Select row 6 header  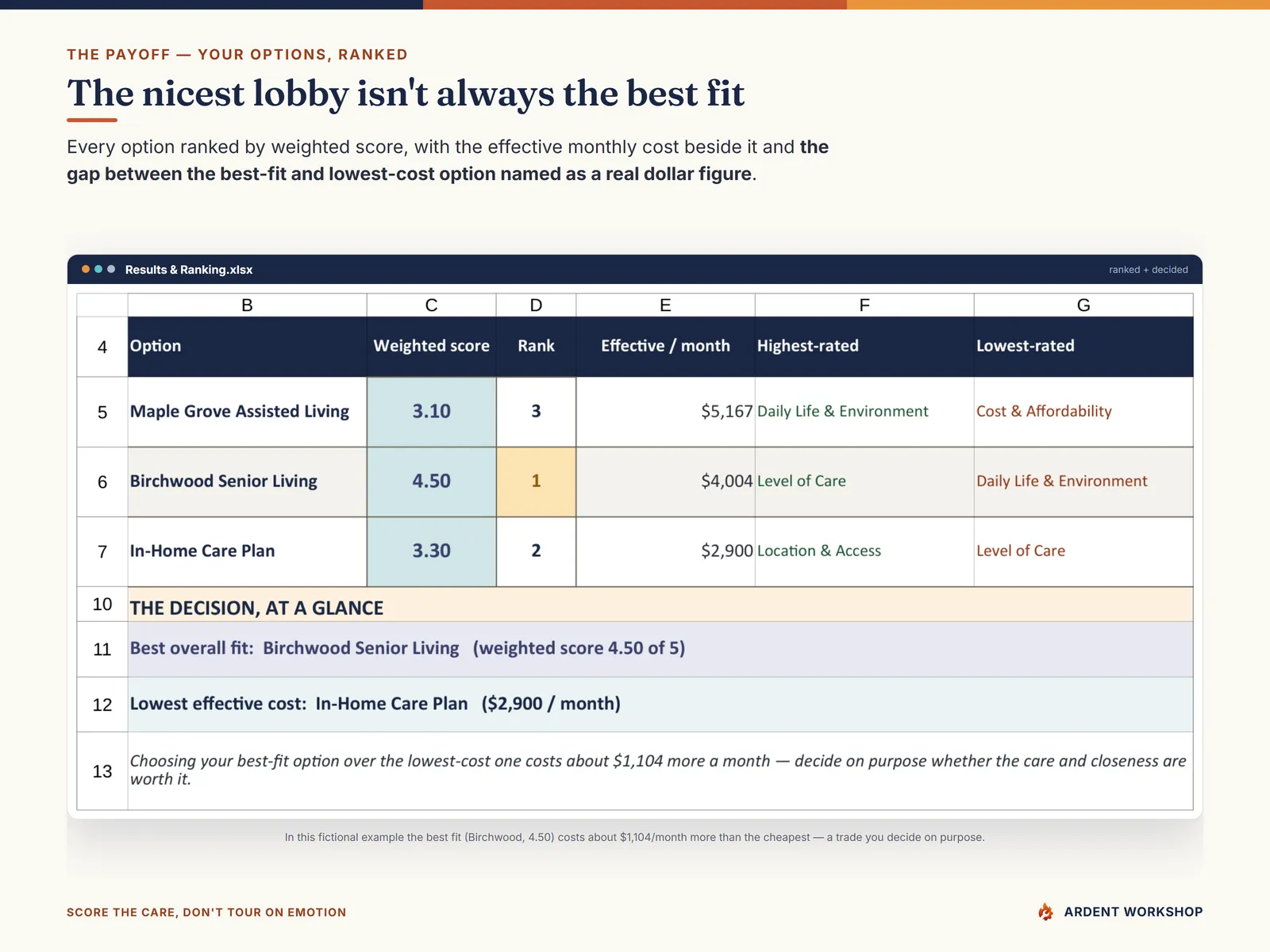pyautogui.click(x=102, y=482)
